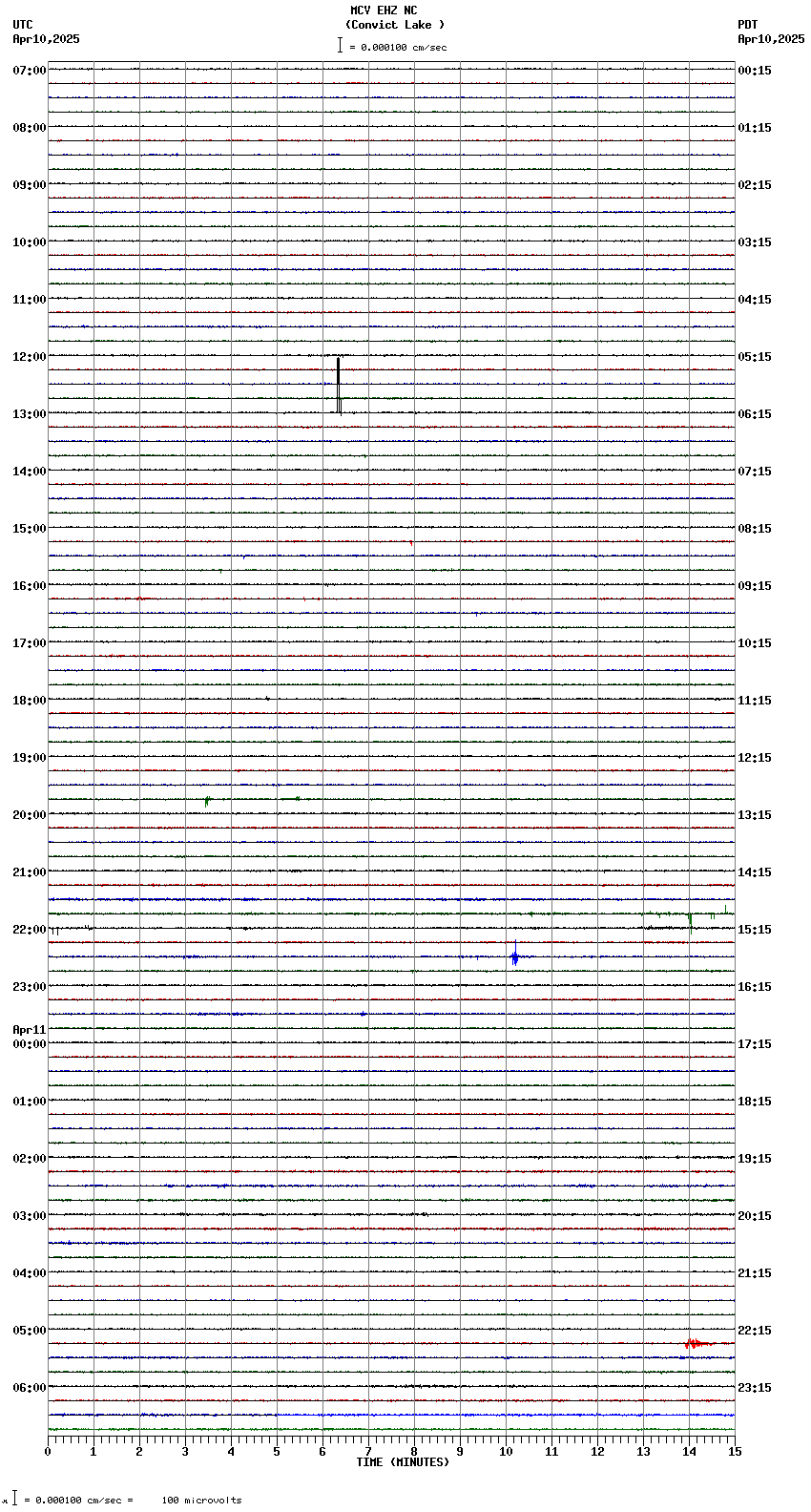Click the '08:15' PDT time label
Viewport: 811px width, 1512px height.
pyautogui.click(x=755, y=529)
